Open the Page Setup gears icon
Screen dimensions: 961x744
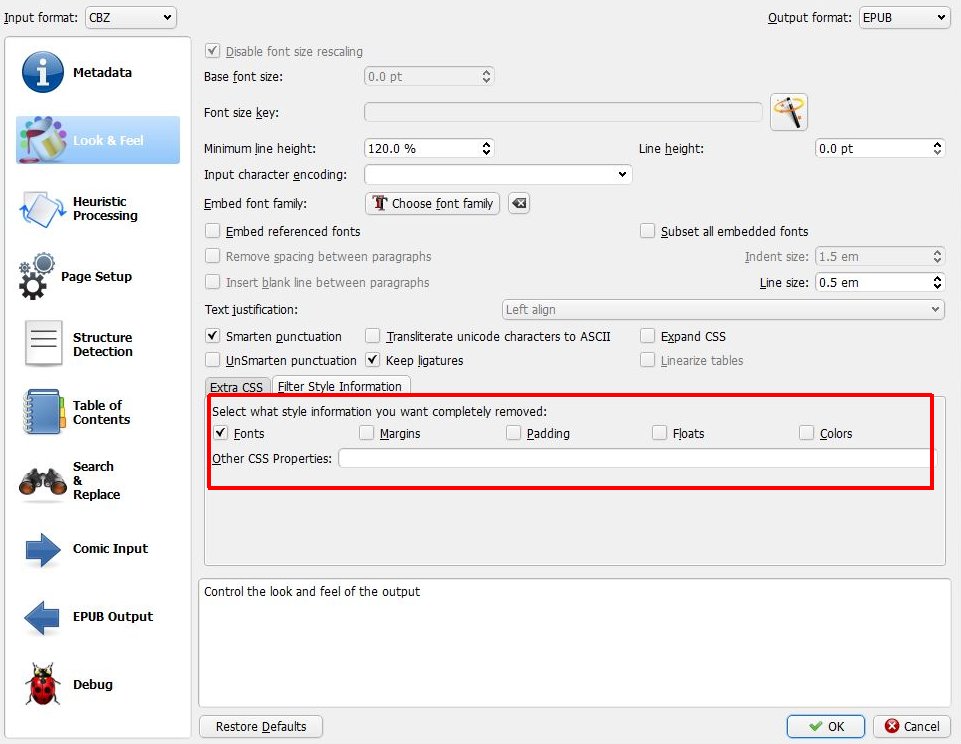36,276
